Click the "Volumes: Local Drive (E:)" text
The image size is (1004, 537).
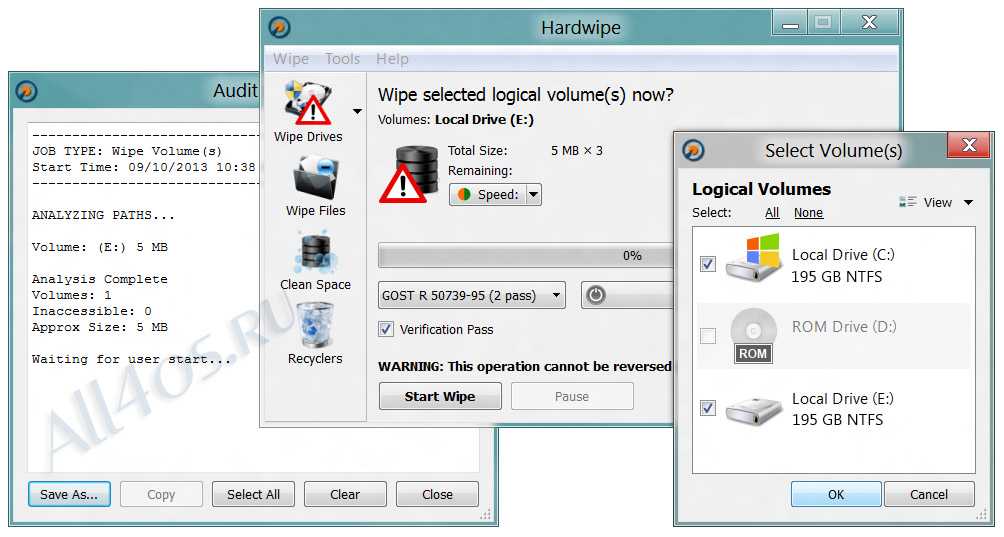[x=455, y=120]
